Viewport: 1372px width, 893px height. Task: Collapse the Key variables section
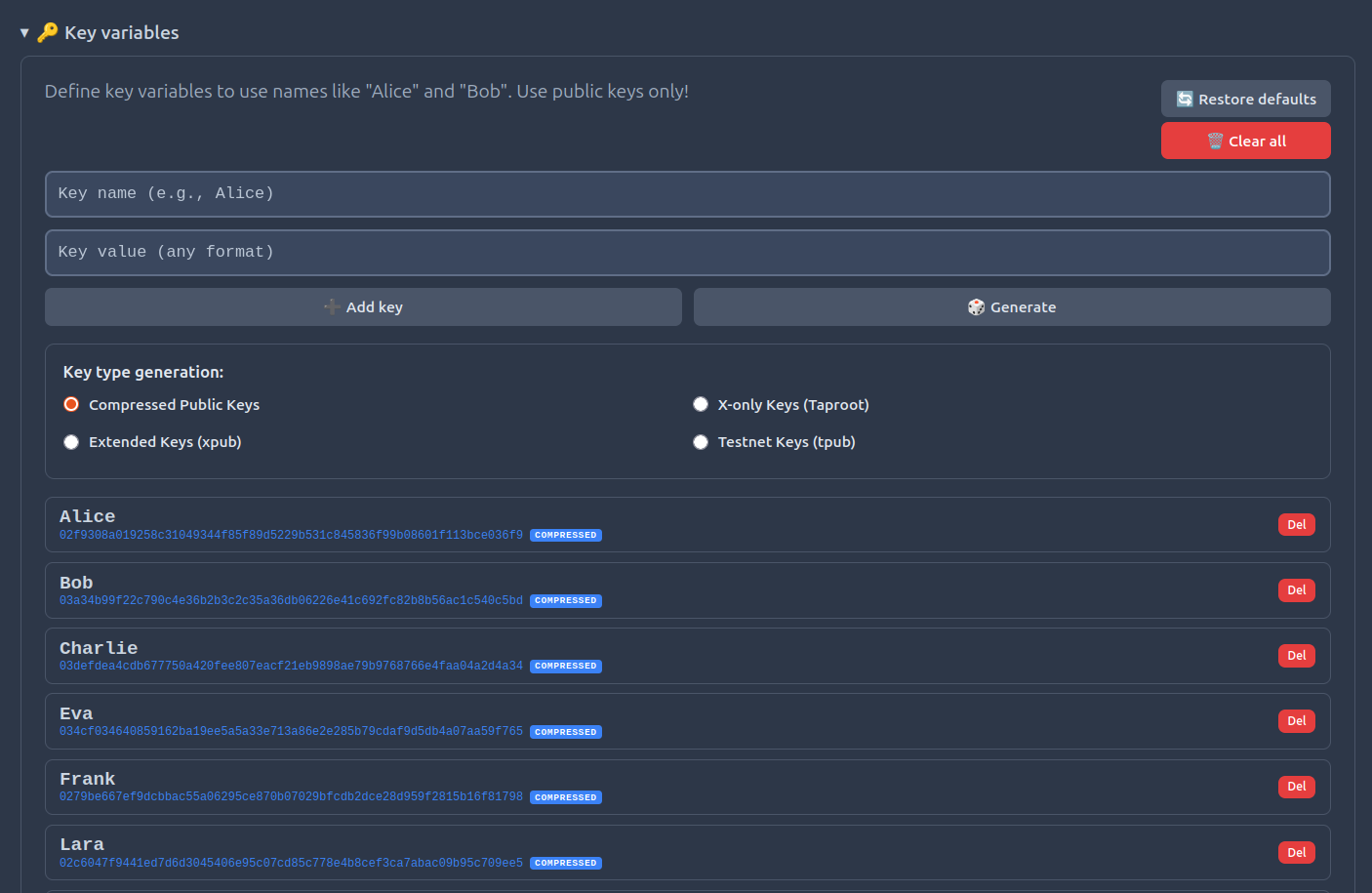pos(24,33)
